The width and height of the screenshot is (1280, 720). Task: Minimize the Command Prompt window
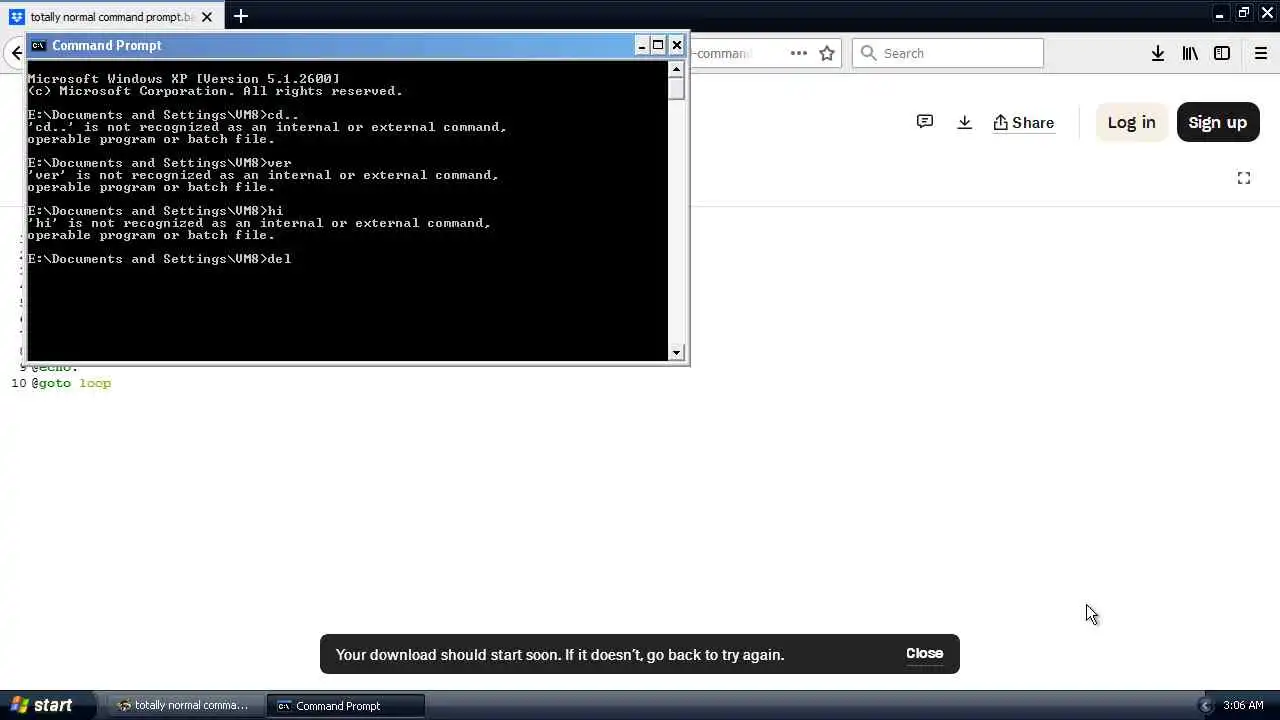tap(642, 45)
